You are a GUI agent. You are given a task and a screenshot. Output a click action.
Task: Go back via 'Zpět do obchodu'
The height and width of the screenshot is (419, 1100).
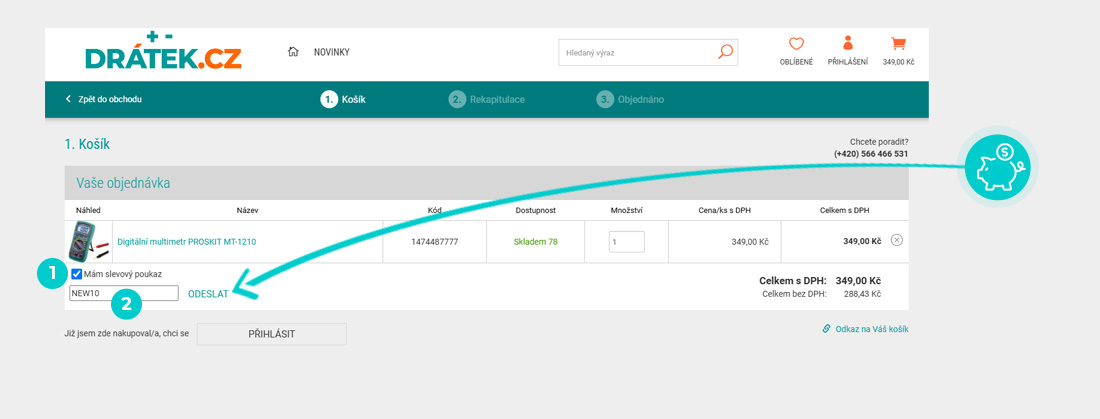click(104, 100)
